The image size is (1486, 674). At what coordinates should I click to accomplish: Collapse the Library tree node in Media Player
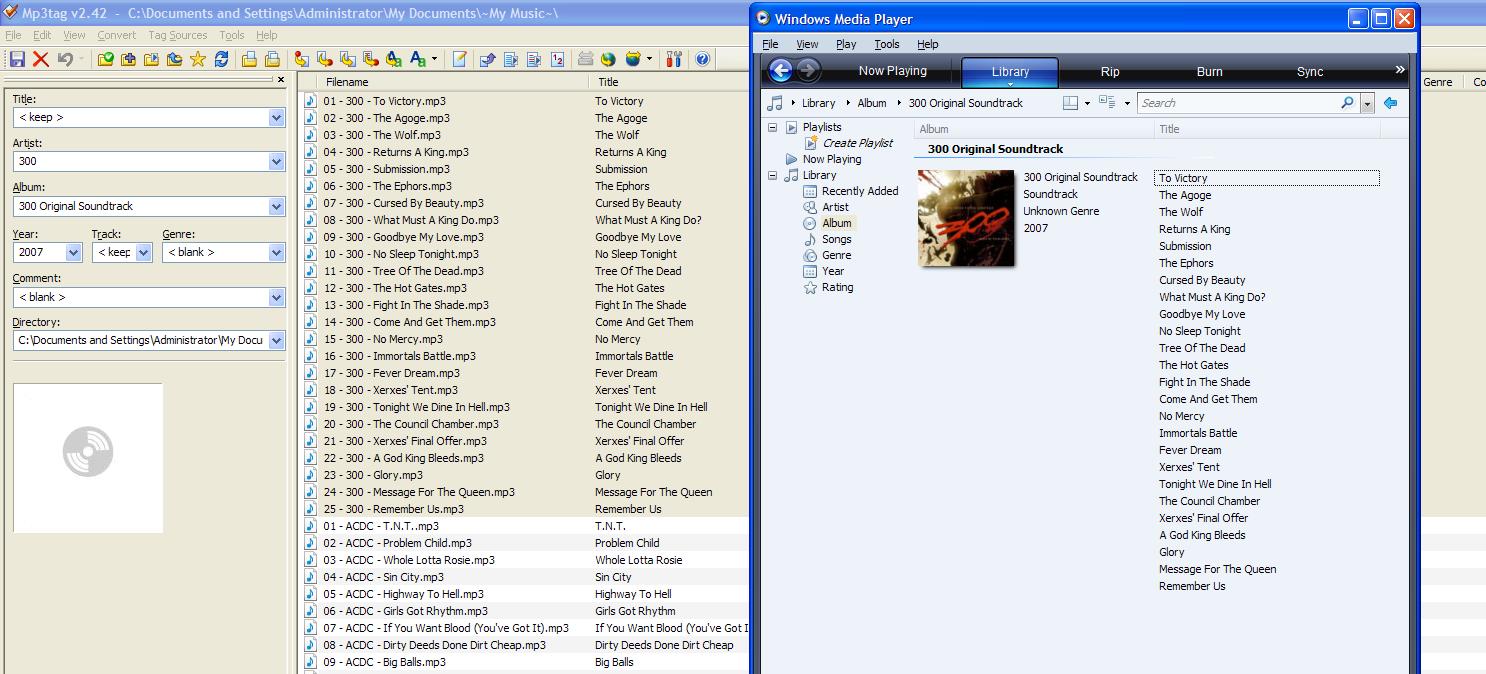(772, 175)
